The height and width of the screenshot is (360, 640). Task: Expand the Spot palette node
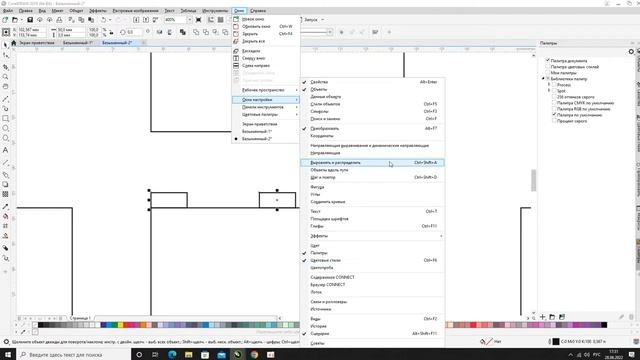549,91
